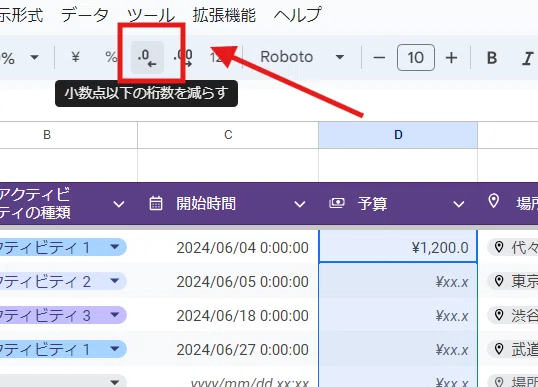Open the ヘルプ menu
The width and height of the screenshot is (538, 387).
[298, 15]
